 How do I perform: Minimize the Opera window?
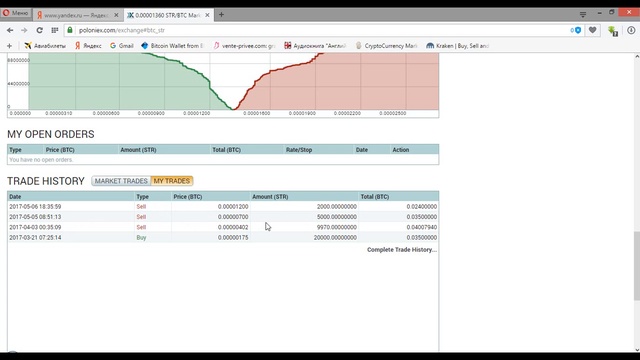(599, 13)
